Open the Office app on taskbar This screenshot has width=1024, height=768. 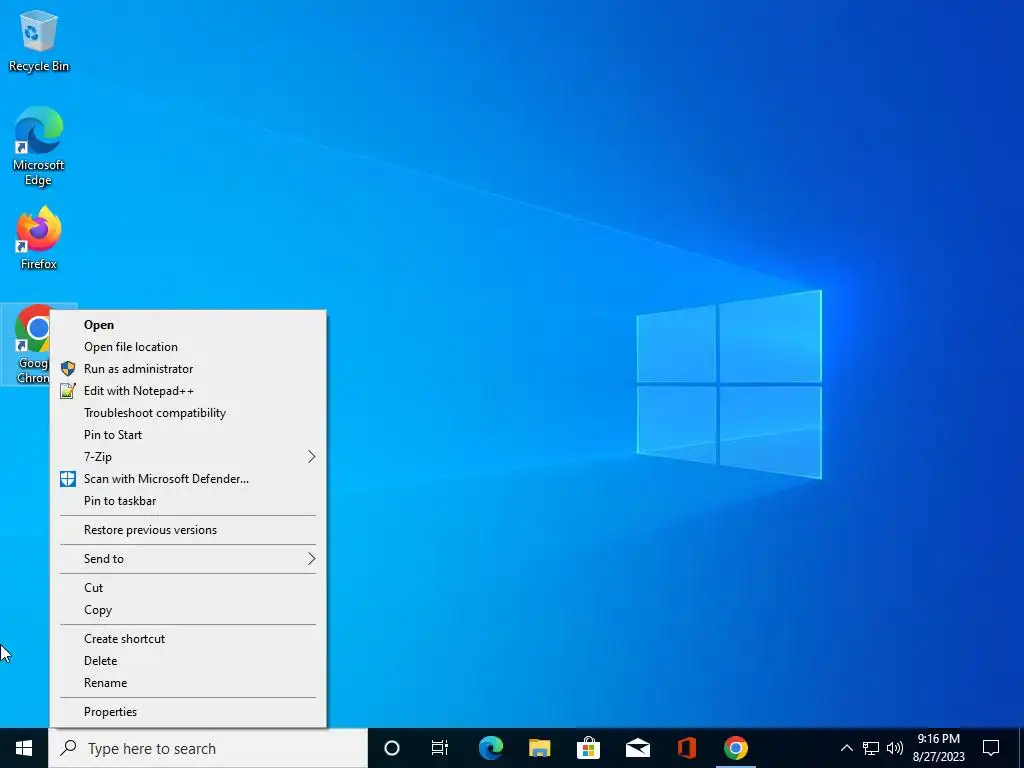pos(686,748)
